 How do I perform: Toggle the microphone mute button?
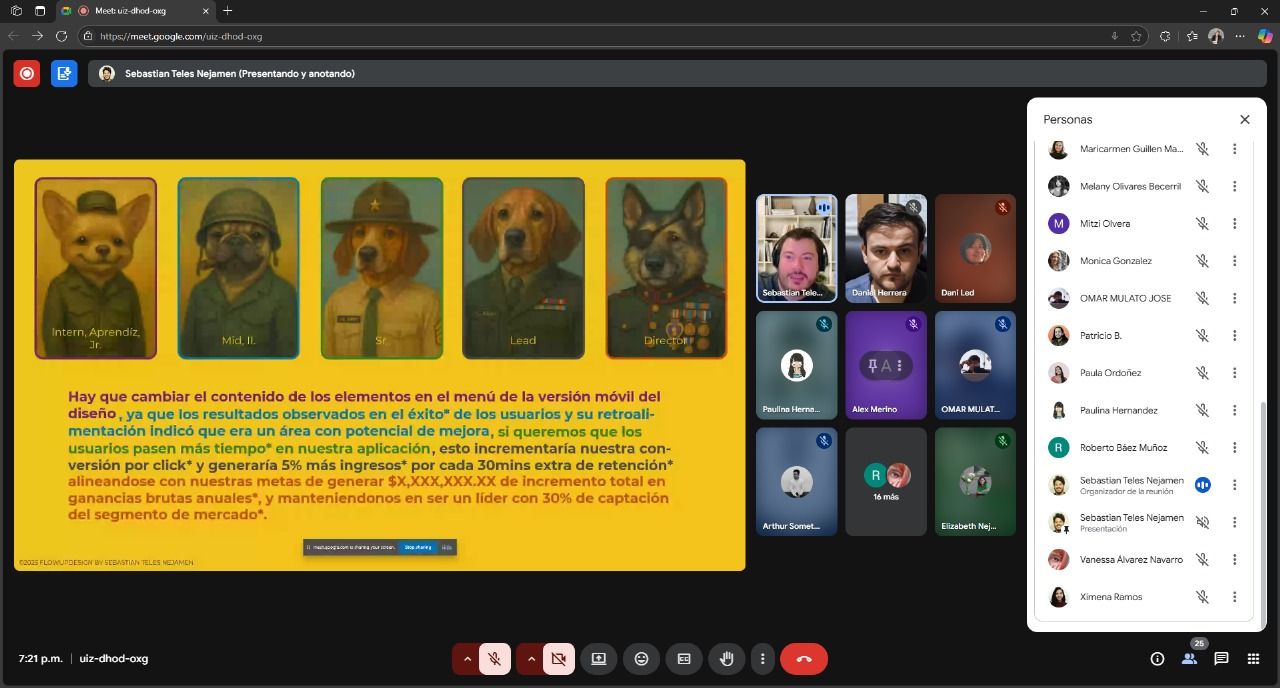pos(494,659)
